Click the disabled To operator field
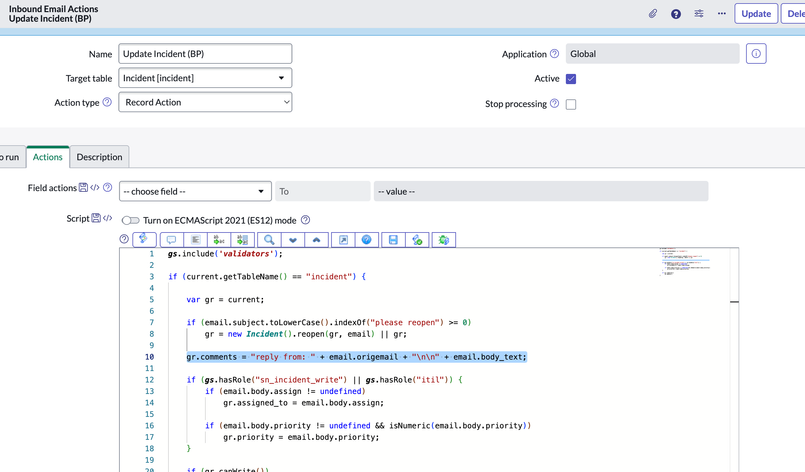The image size is (805, 472). pyautogui.click(x=322, y=191)
